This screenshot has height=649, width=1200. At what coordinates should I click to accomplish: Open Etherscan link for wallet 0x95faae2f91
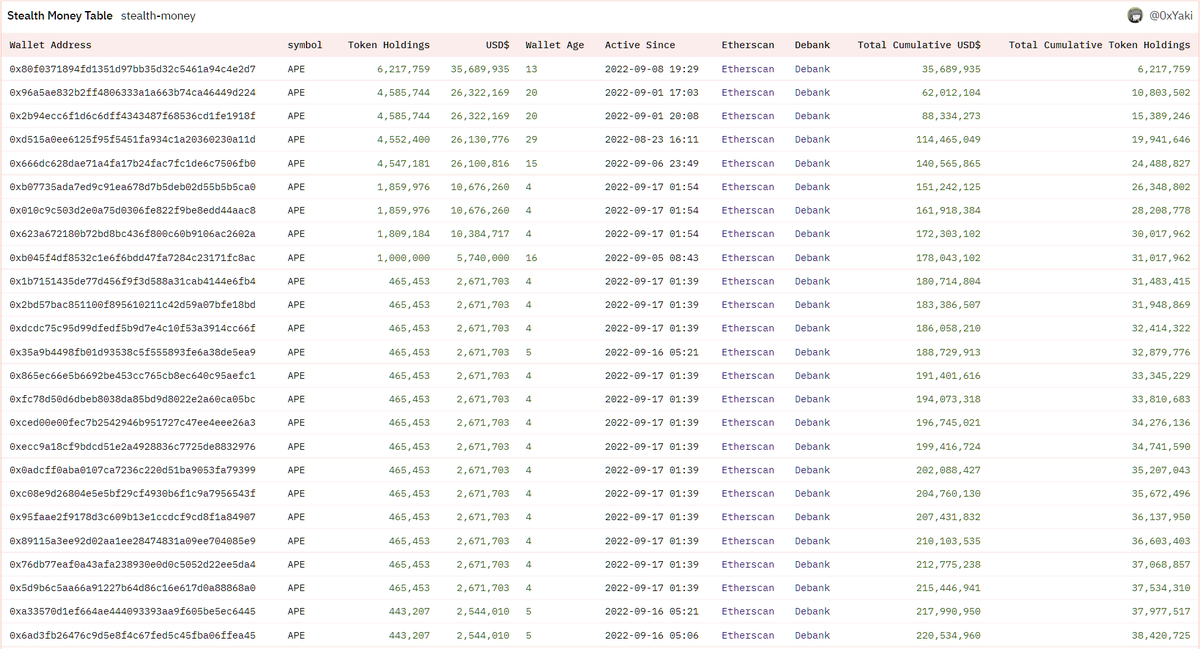tap(748, 517)
